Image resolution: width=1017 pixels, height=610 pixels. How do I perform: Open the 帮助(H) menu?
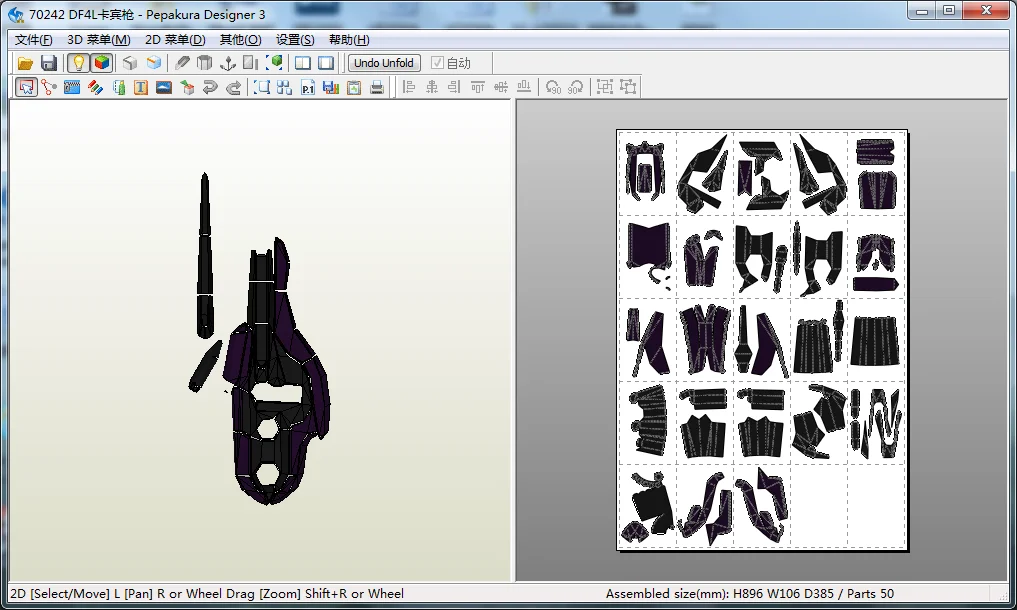coord(349,40)
